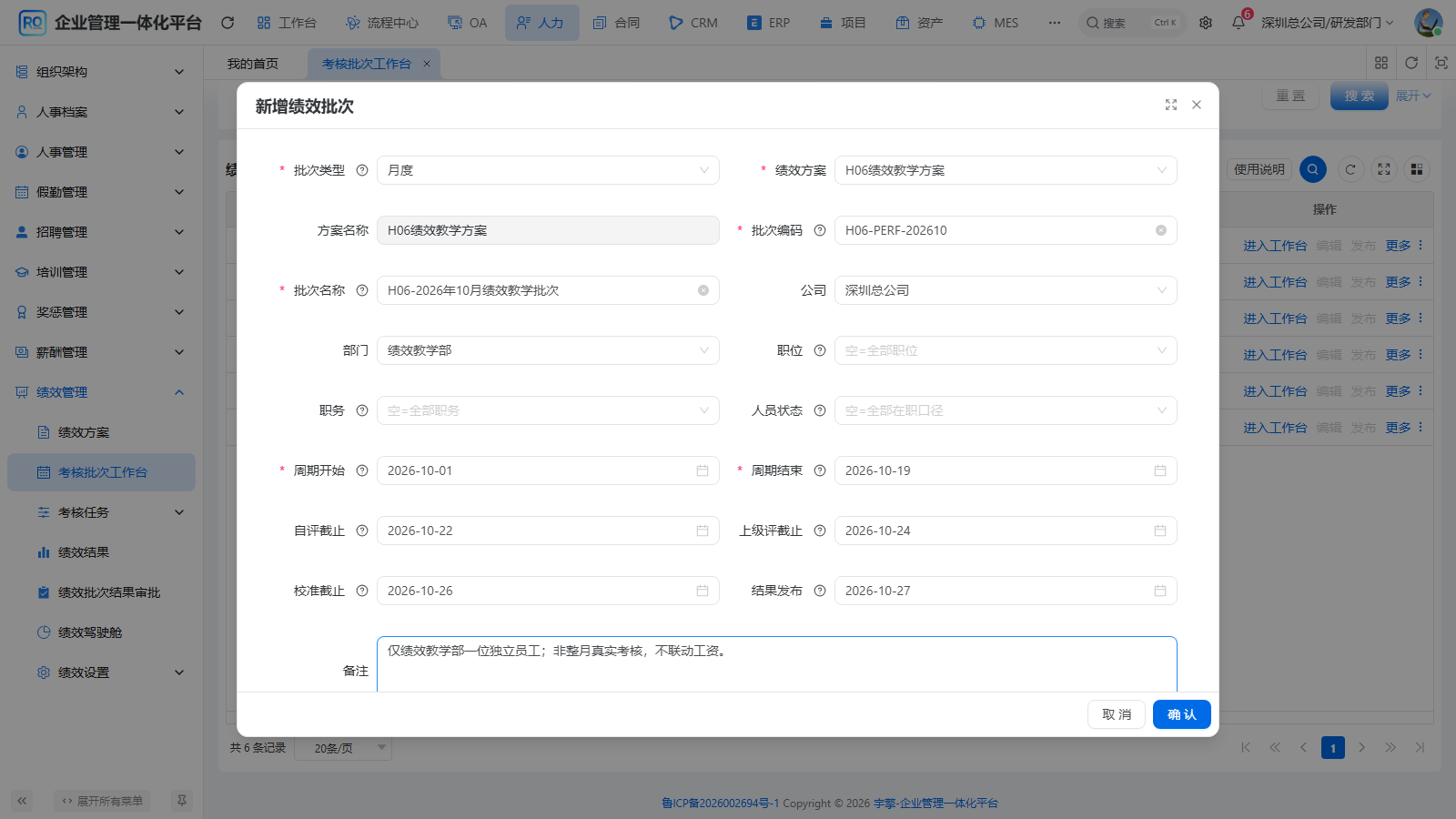Screen dimensions: 1456x819
Task: Clear the 批次名称 input with its clear icon
Action: (x=703, y=290)
